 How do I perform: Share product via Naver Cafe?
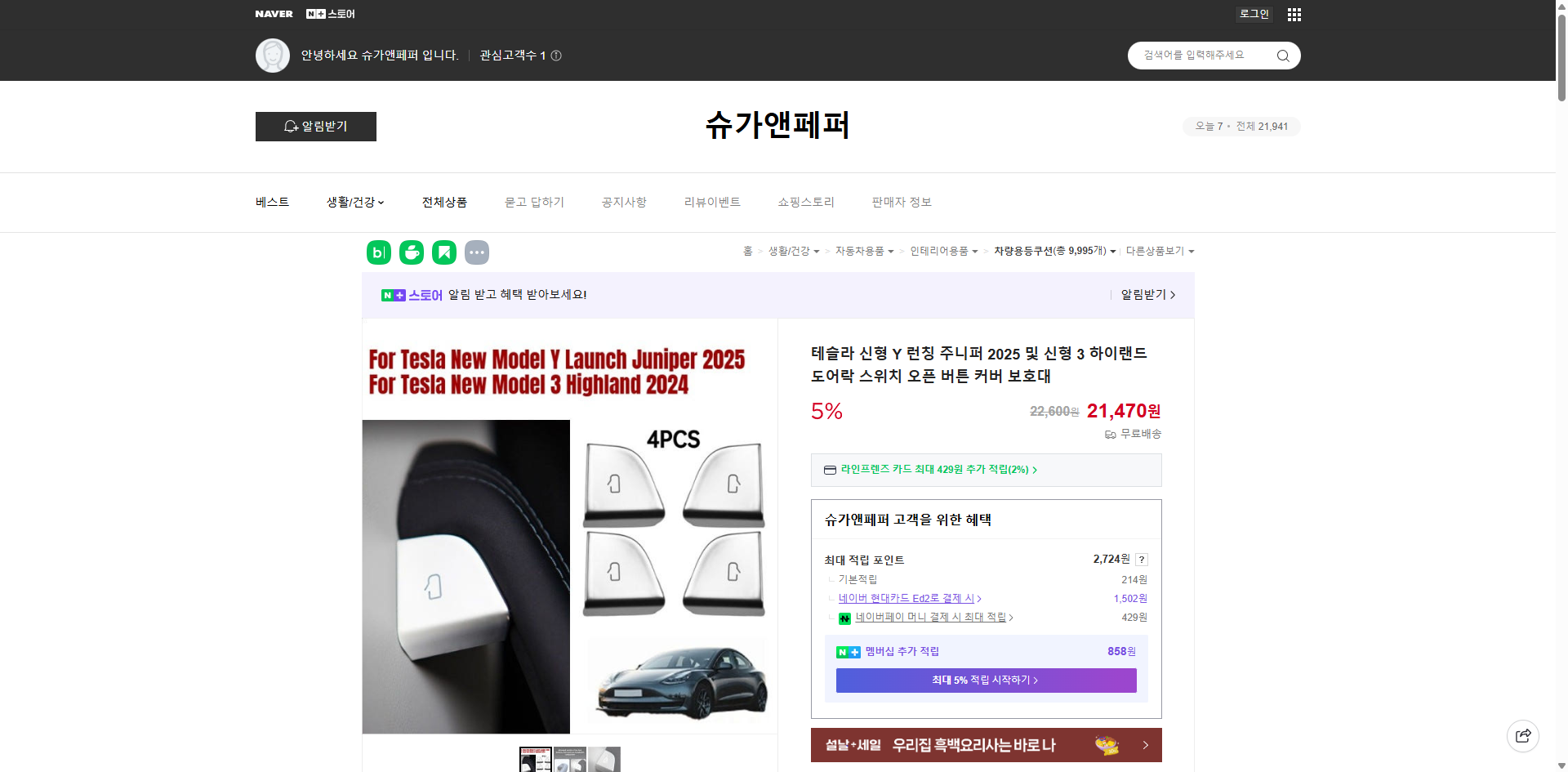411,252
